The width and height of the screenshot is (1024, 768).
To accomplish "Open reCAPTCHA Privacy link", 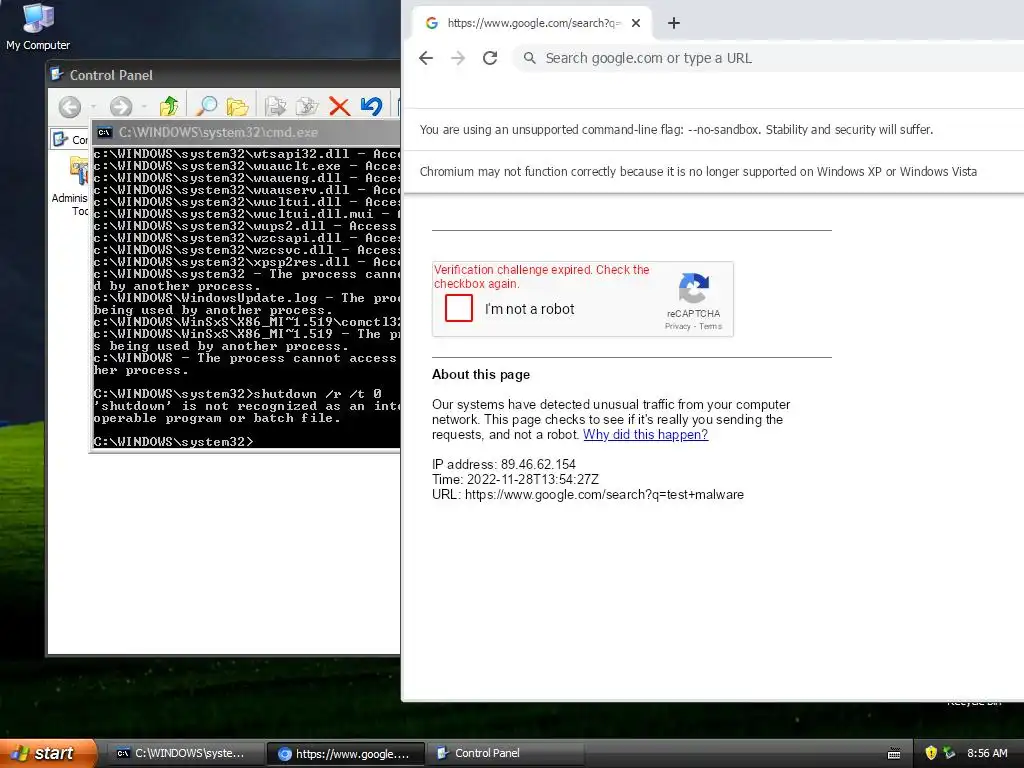I will click(677, 327).
